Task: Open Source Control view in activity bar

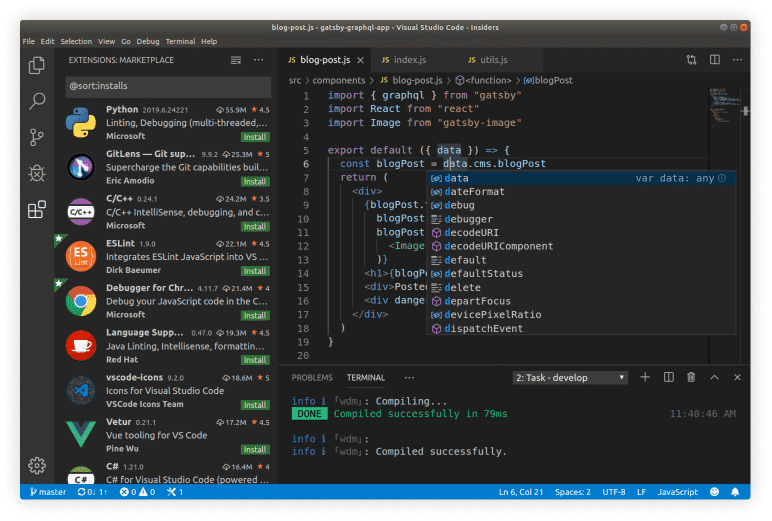Action: (x=36, y=137)
